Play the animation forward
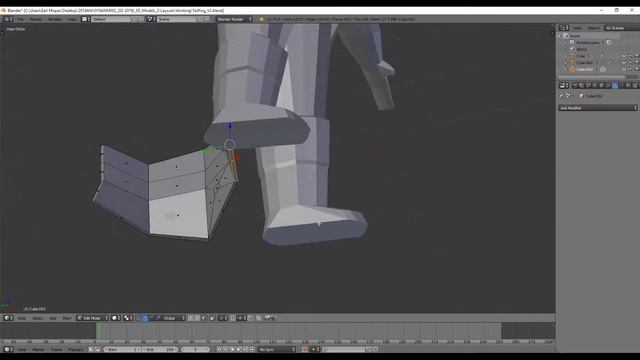 pos(239,349)
